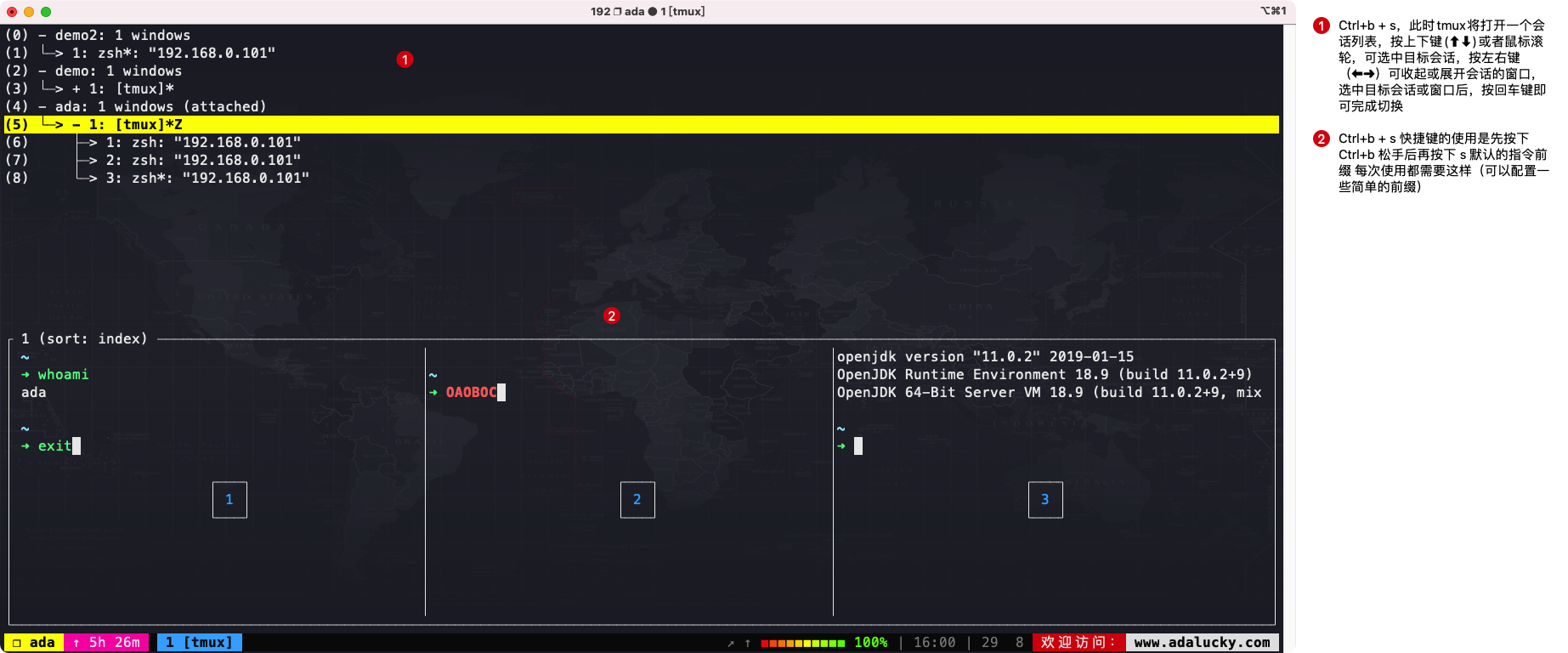Click the uptime 5h 26m status segment
The height and width of the screenshot is (653, 1568).
point(107,643)
